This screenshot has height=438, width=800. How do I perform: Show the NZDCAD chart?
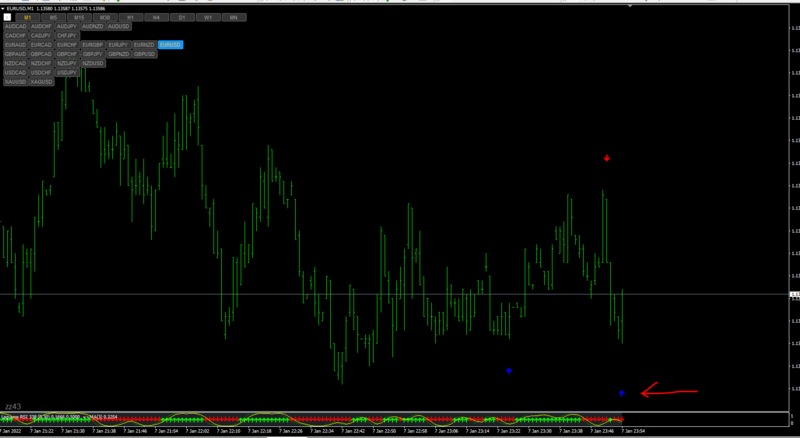point(15,63)
